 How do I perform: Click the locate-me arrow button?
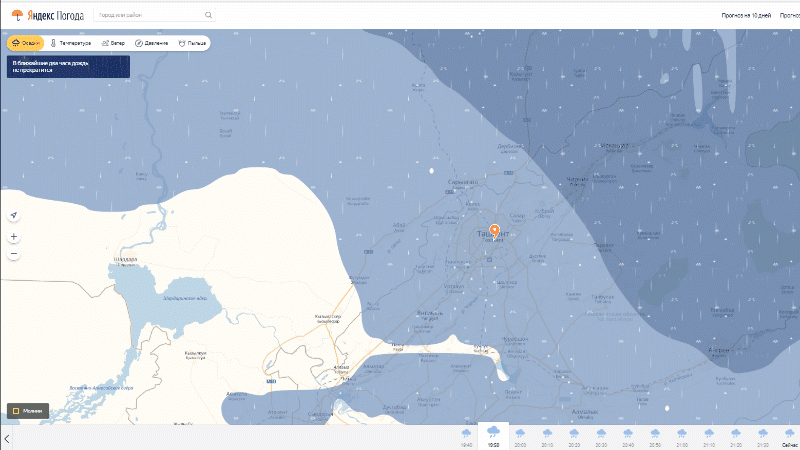[14, 215]
